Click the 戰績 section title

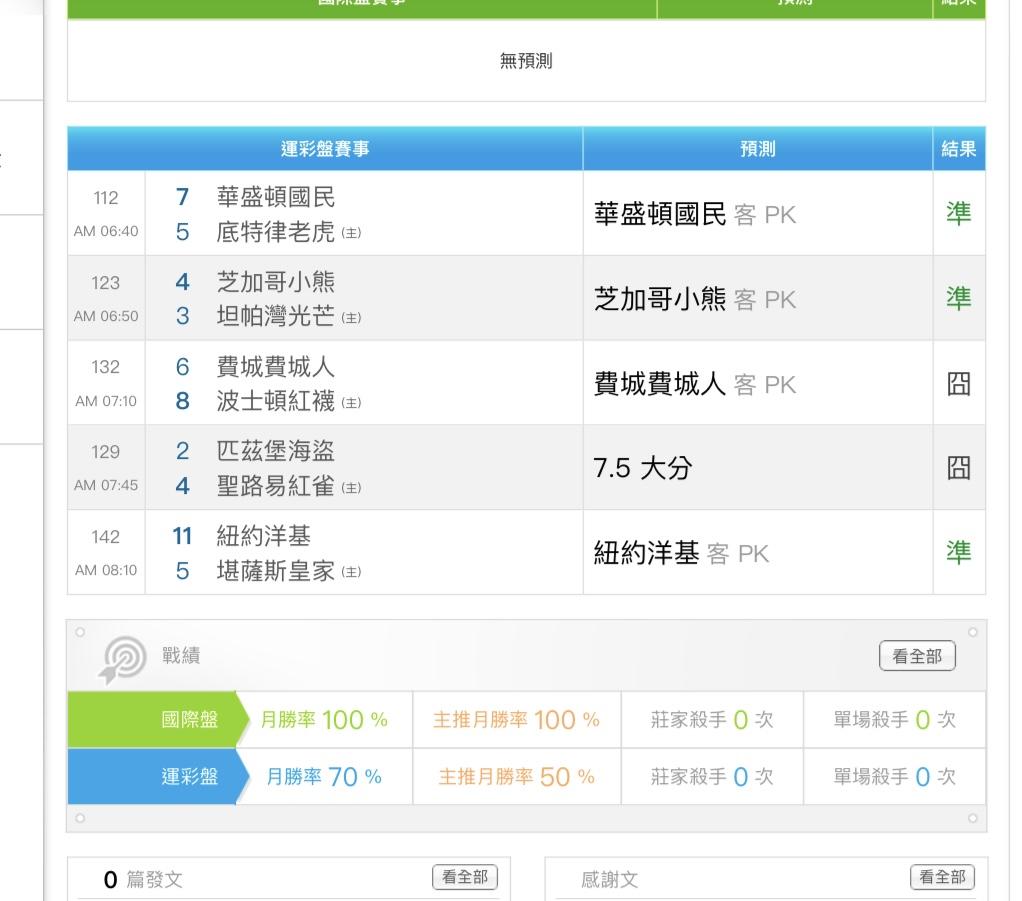coord(181,655)
